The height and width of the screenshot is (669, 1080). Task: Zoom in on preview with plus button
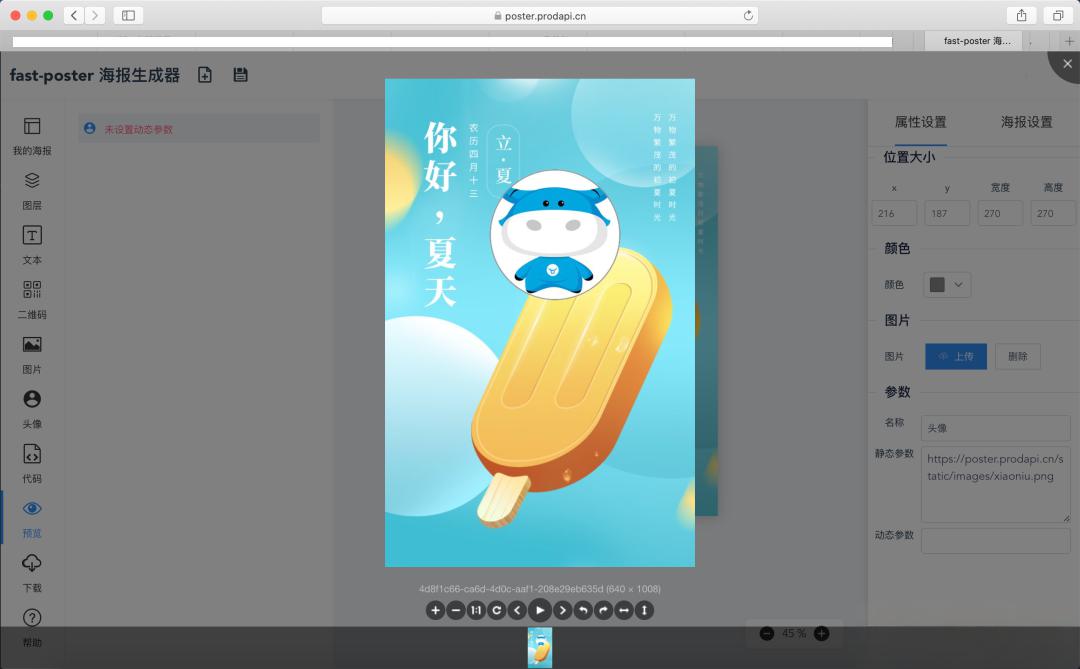(435, 610)
